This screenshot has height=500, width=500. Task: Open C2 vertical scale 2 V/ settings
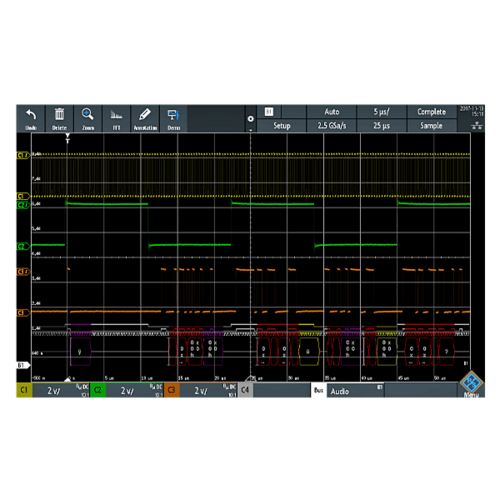click(x=135, y=390)
